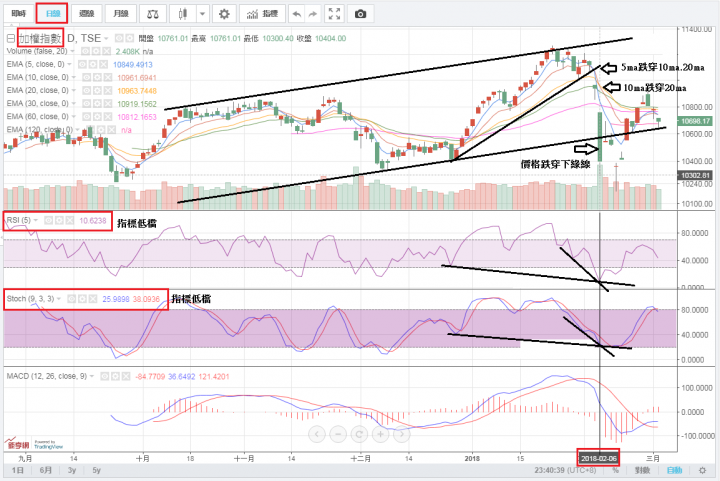This screenshot has height=481, width=720.
Task: Redo the last chart action
Action: tap(313, 14)
